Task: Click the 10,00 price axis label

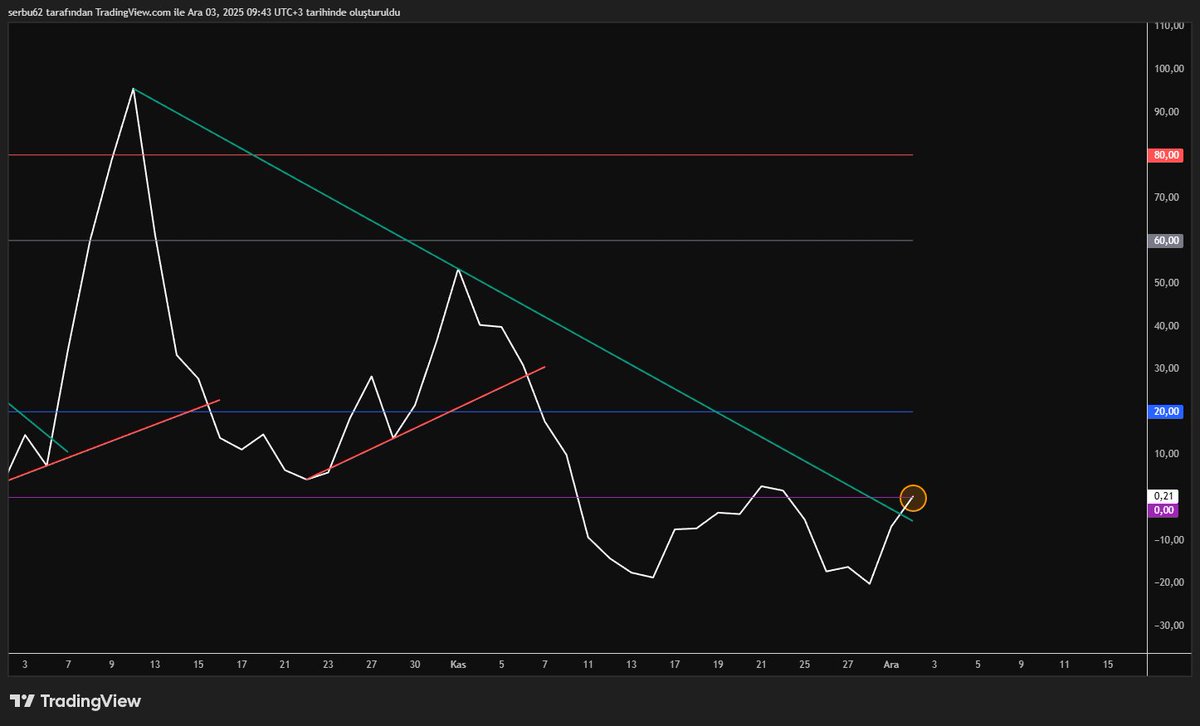Action: 1167,454
